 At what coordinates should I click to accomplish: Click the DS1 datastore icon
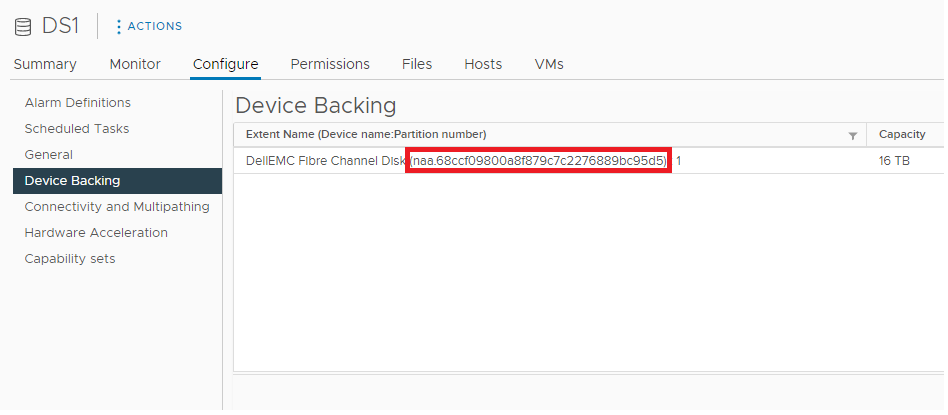click(22, 26)
